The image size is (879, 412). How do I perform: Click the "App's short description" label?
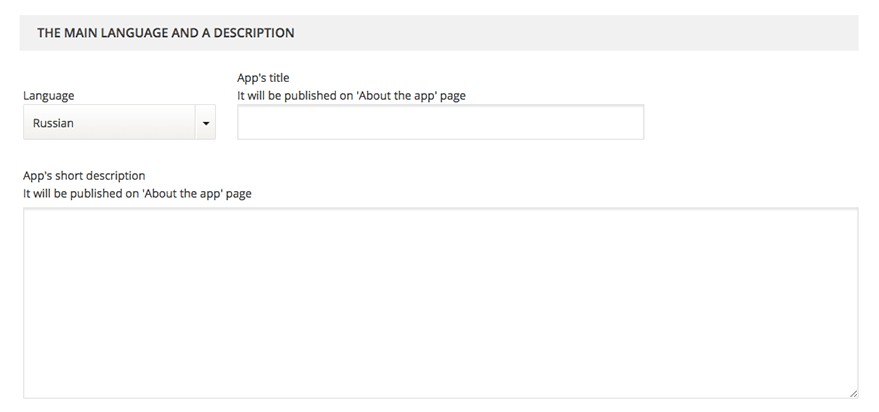[84, 176]
